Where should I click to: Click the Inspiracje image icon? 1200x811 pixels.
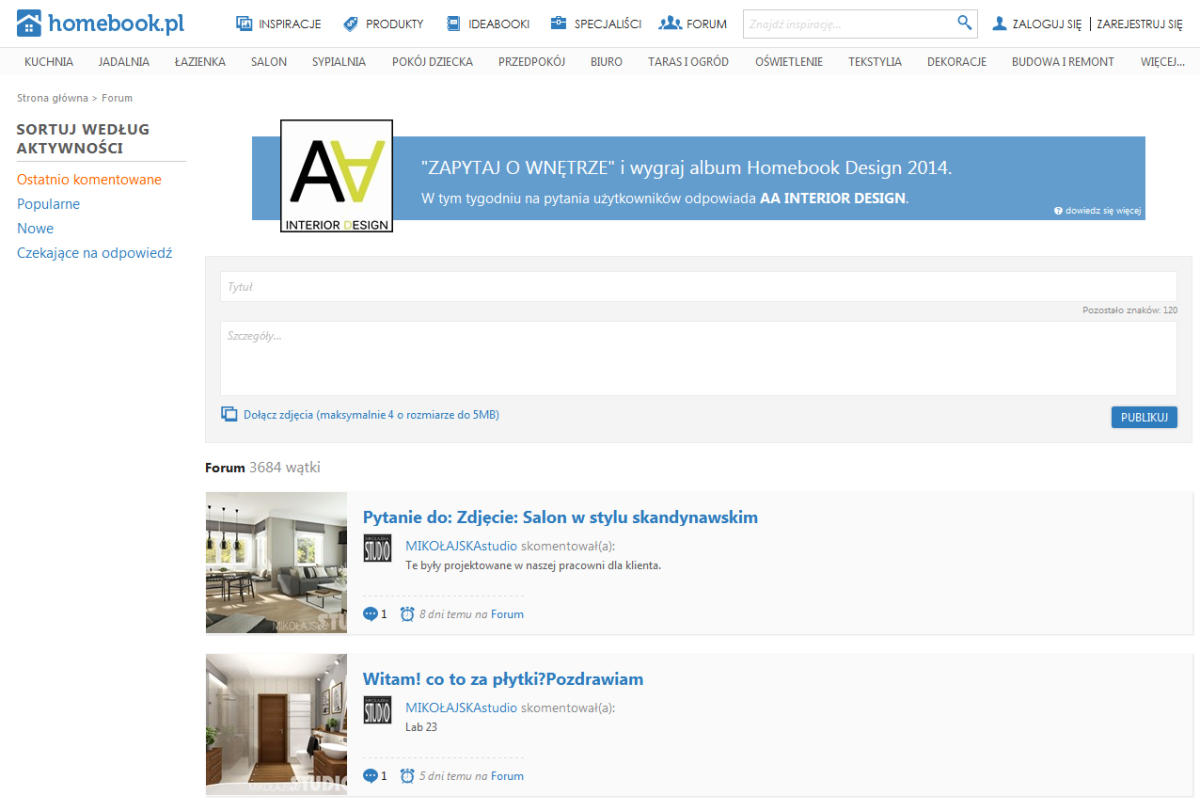coord(244,23)
